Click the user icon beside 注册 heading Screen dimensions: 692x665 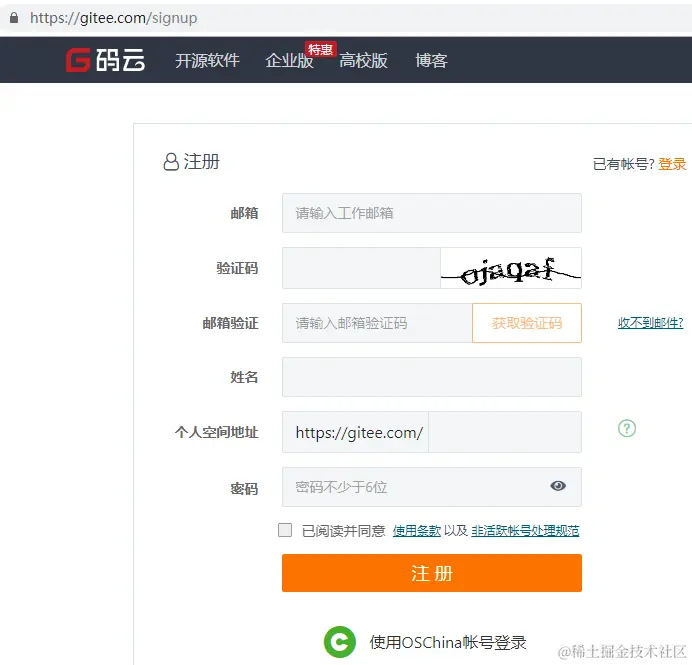(171, 162)
